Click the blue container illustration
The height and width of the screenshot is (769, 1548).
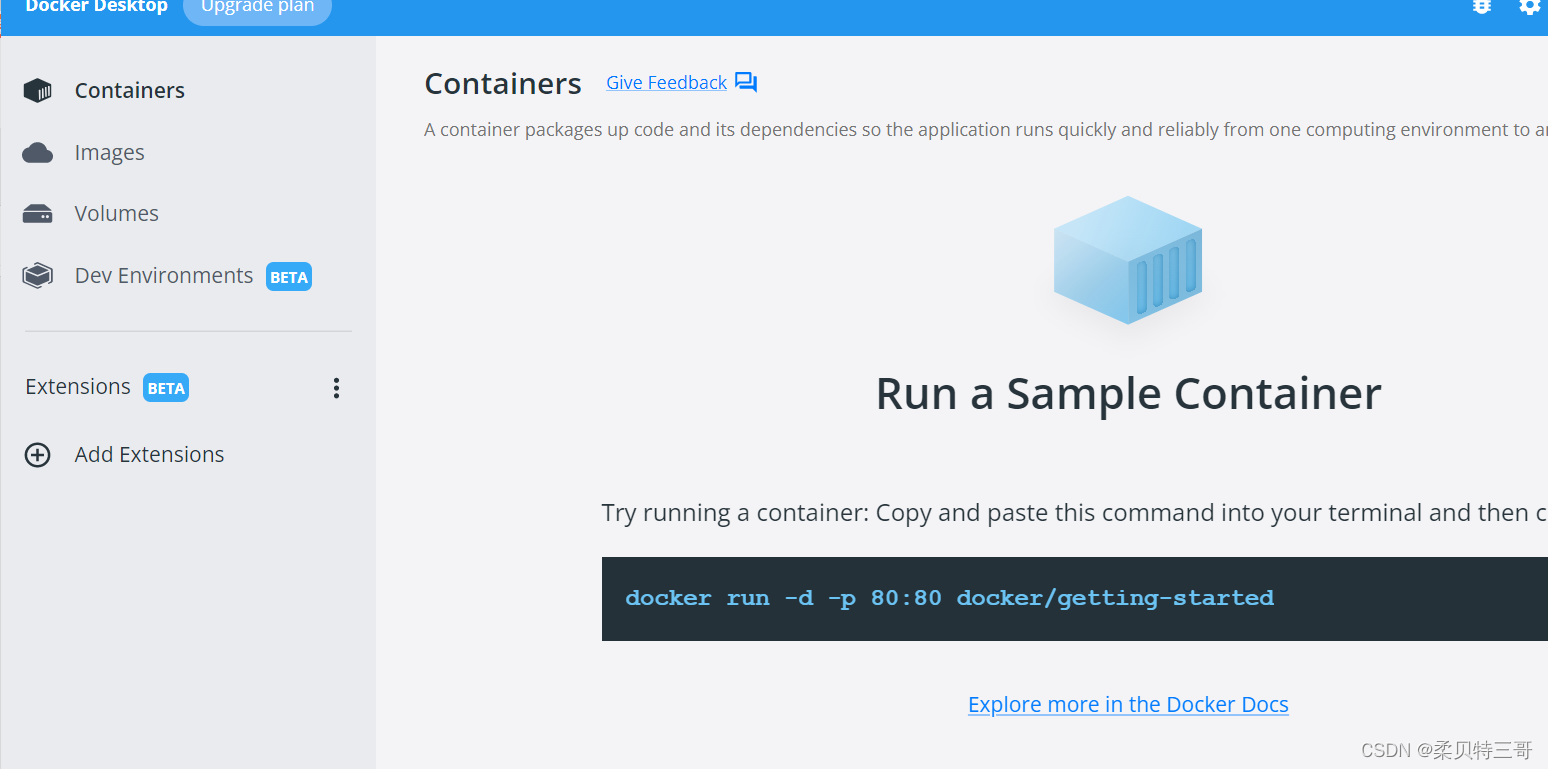[x=1128, y=260]
